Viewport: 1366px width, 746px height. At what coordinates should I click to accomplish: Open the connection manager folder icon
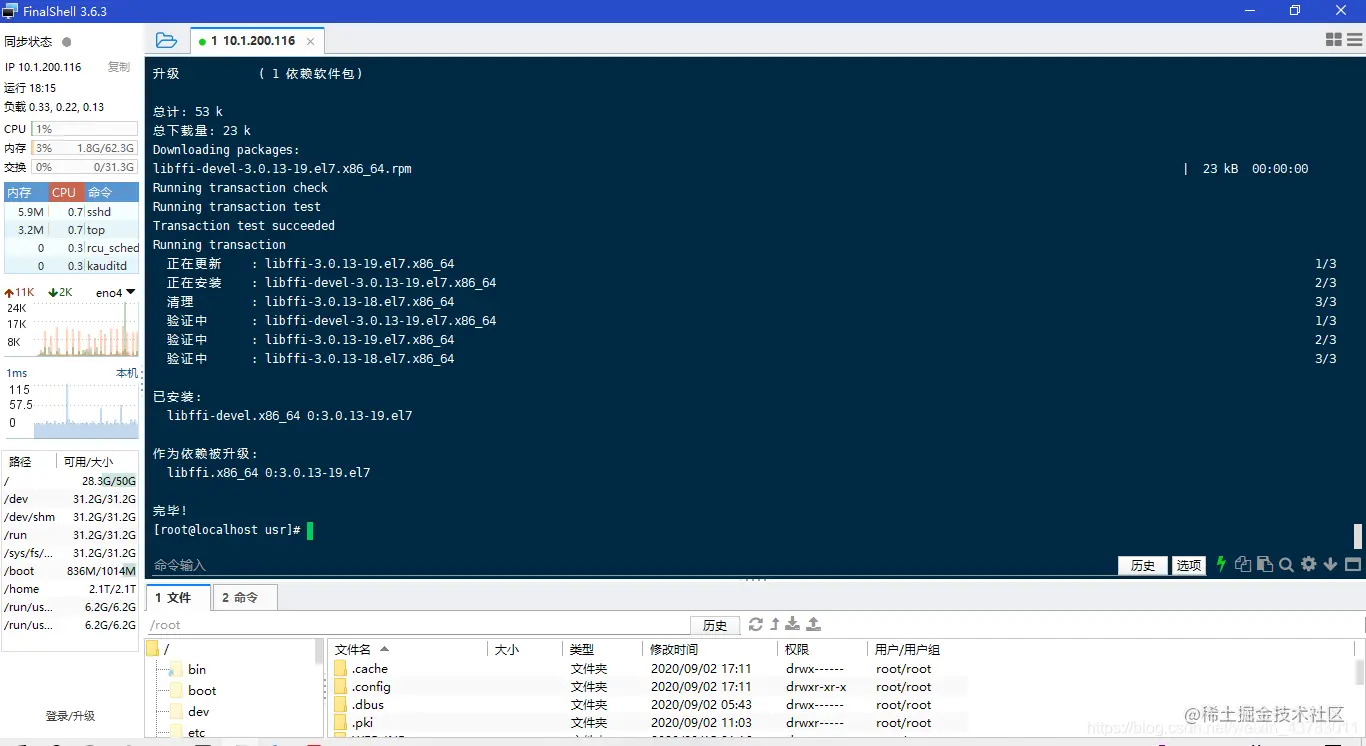(166, 41)
